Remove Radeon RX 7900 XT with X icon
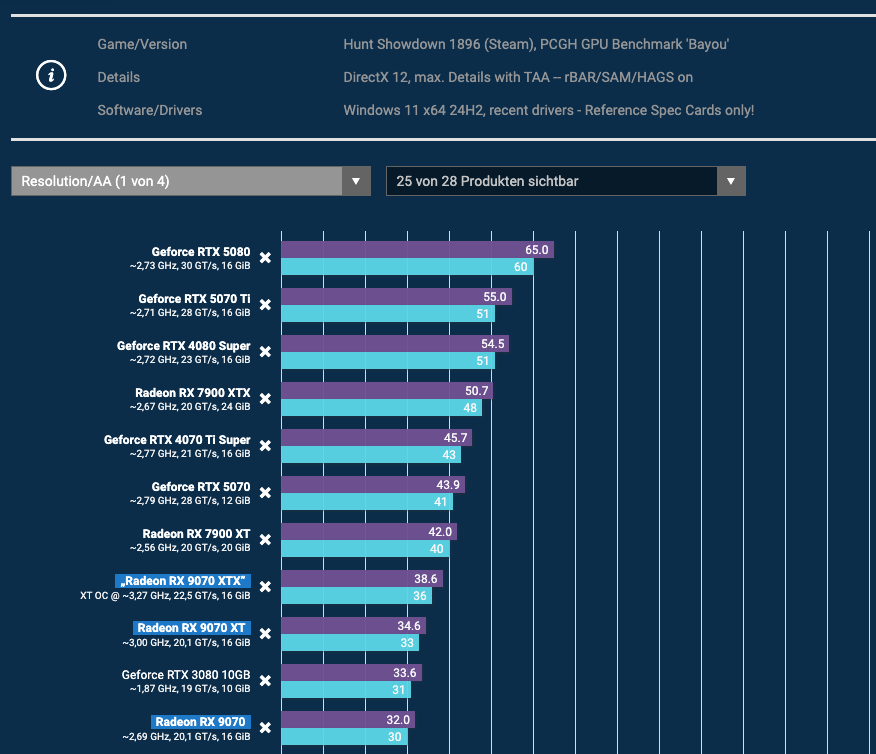This screenshot has width=876, height=754. (x=265, y=539)
